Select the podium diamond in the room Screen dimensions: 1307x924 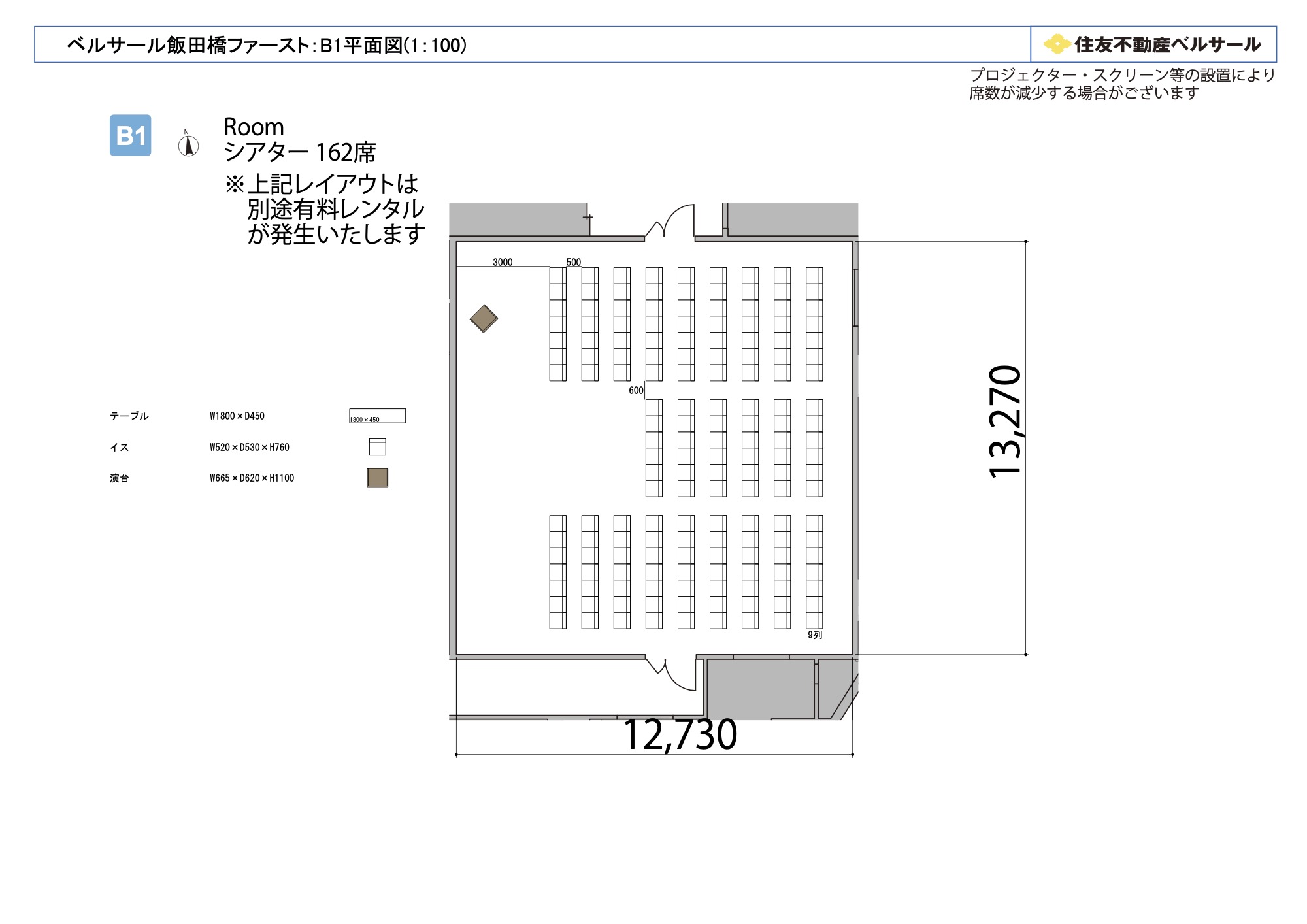coord(484,319)
